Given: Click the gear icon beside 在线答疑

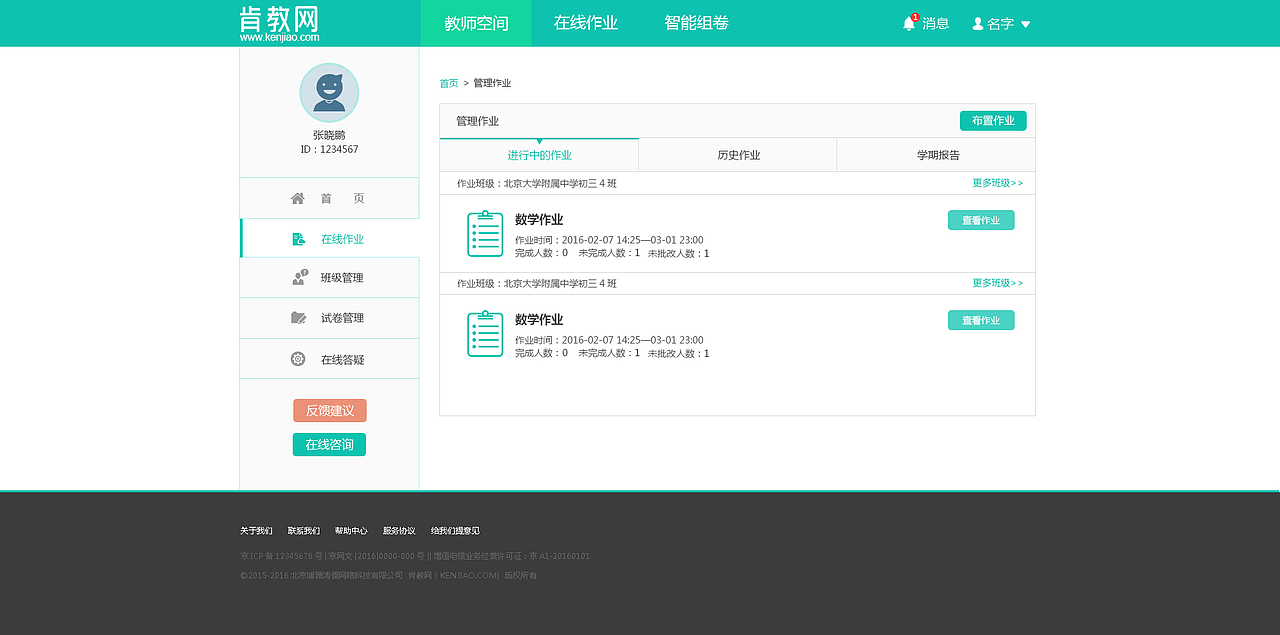Looking at the screenshot, I should pyautogui.click(x=298, y=359).
